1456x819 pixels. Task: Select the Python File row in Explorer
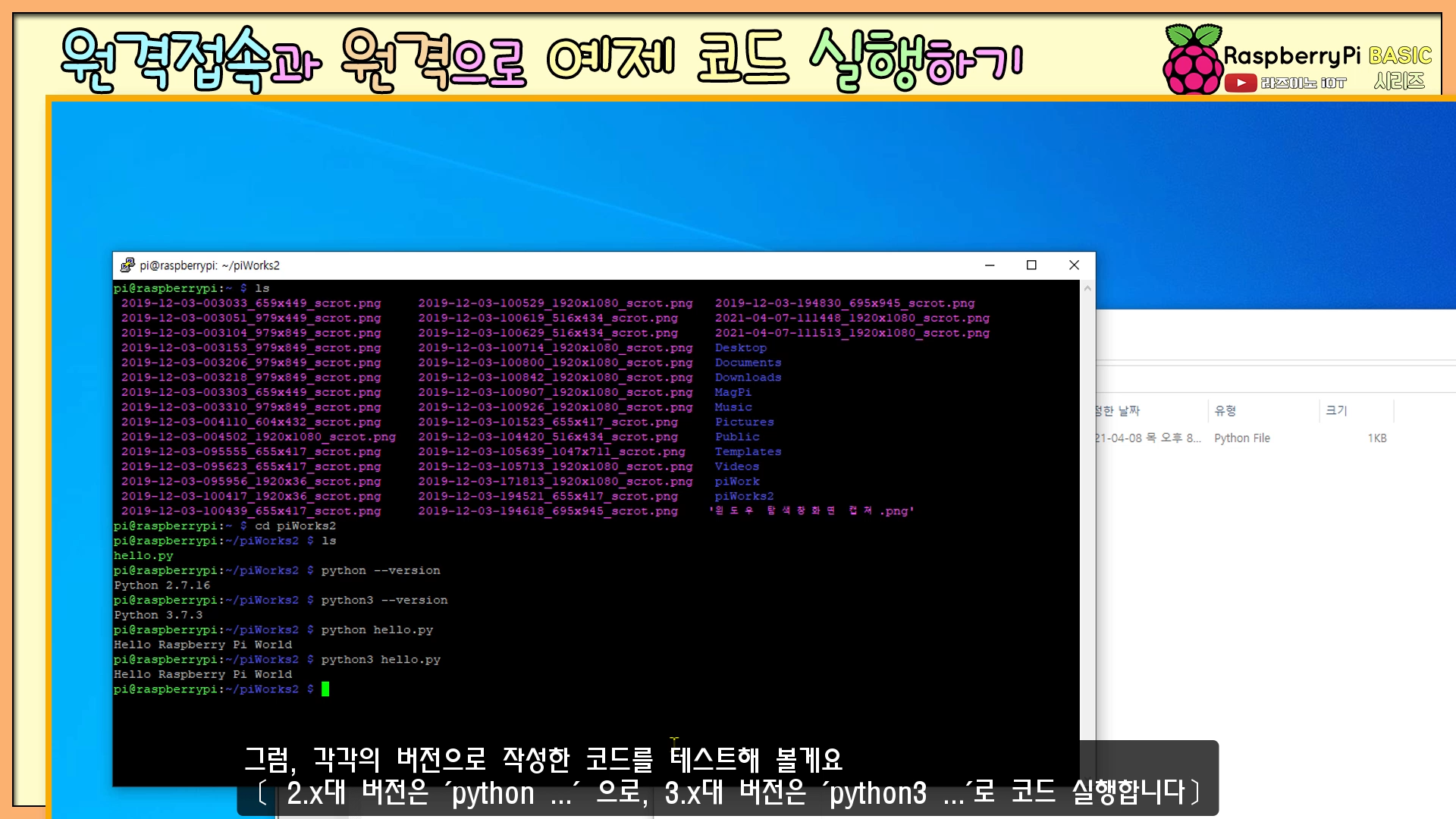point(1242,438)
